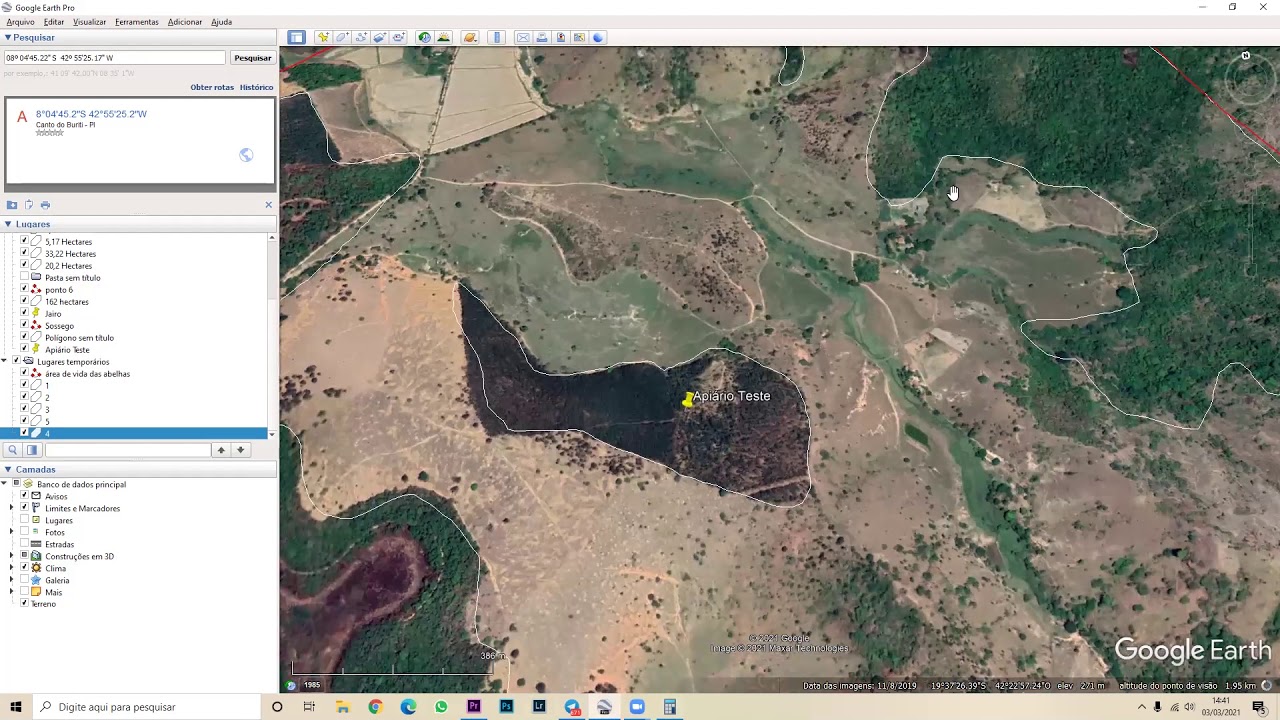Open the Arquivo menu
This screenshot has height=720, width=1280.
click(x=20, y=22)
